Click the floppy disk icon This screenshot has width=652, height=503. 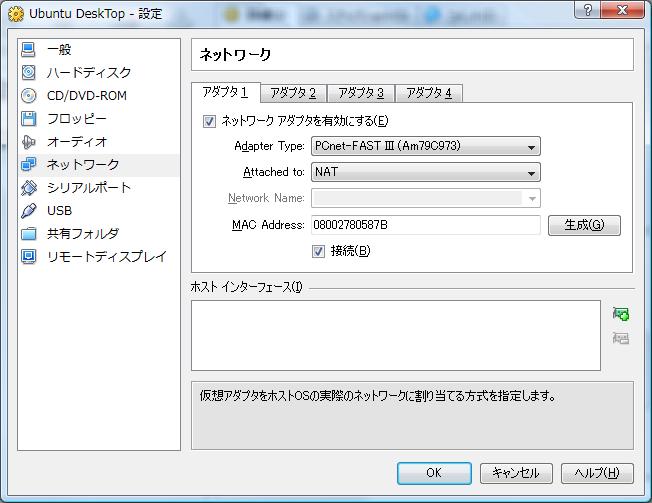click(x=28, y=118)
